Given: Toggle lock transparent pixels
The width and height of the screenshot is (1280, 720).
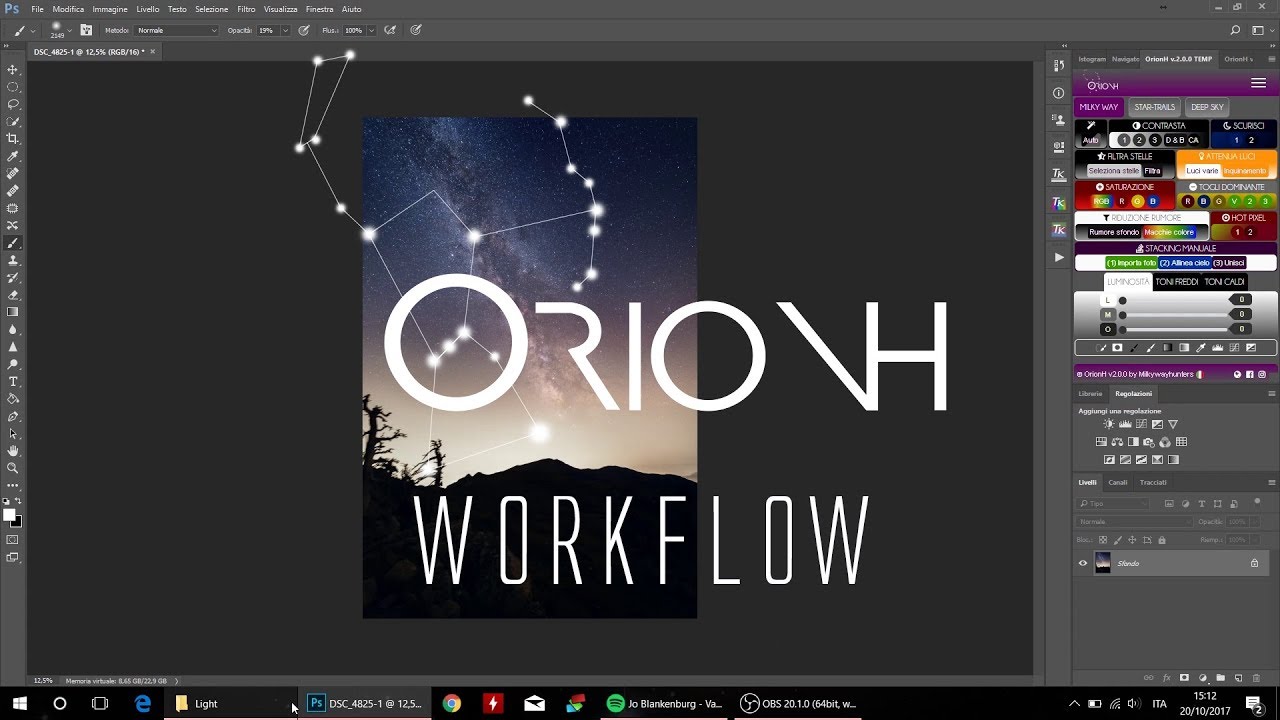Looking at the screenshot, I should click(x=1105, y=540).
